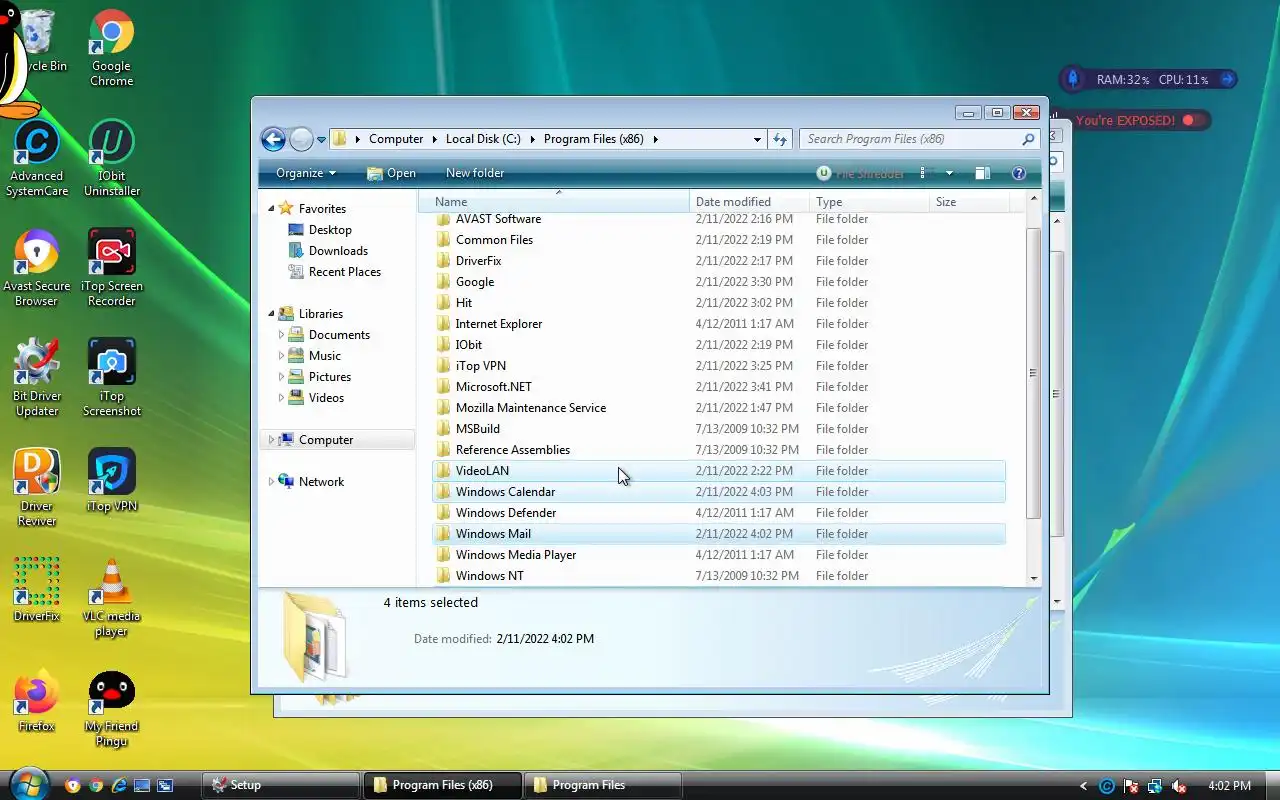This screenshot has width=1280, height=800.
Task: Click the arrow on RAM/CPU widget
Action: pyautogui.click(x=1228, y=79)
